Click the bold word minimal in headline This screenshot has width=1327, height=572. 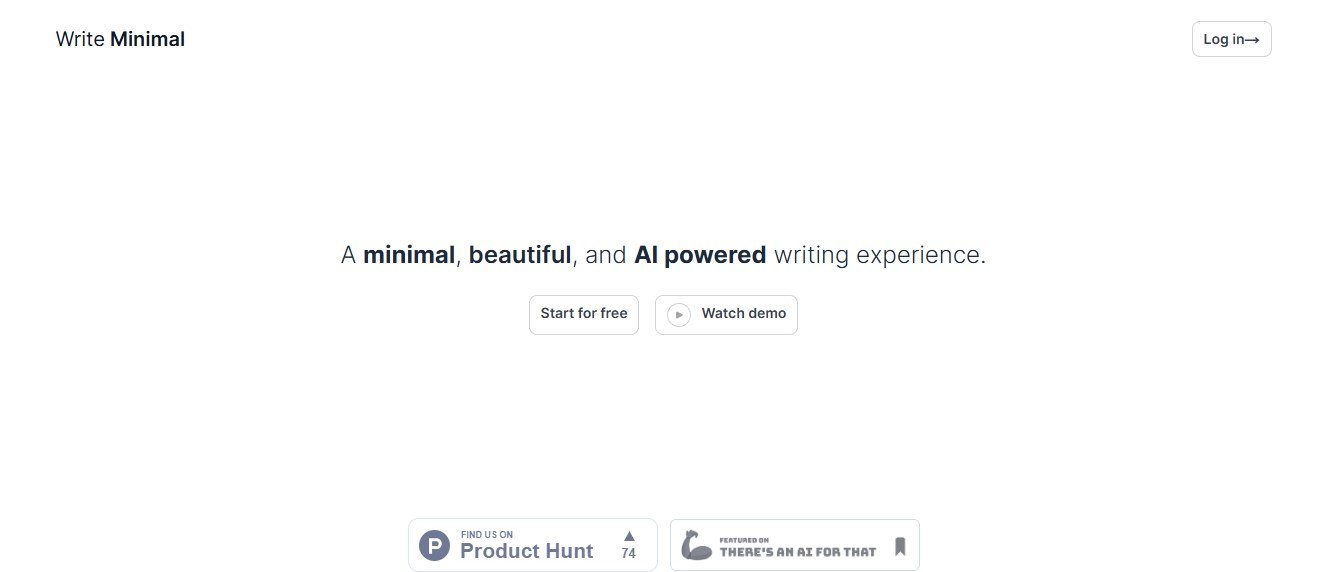[409, 255]
